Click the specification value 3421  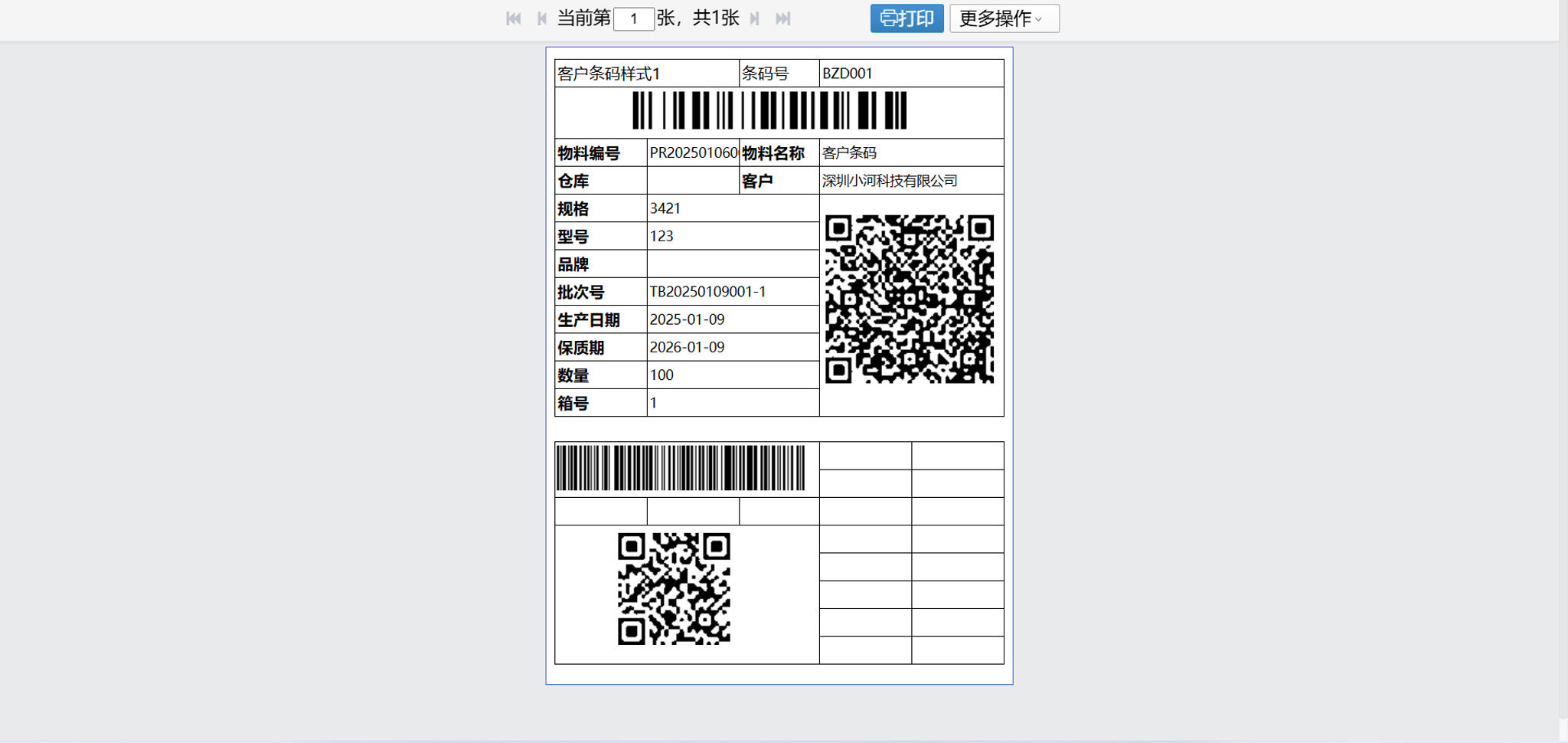coord(665,208)
